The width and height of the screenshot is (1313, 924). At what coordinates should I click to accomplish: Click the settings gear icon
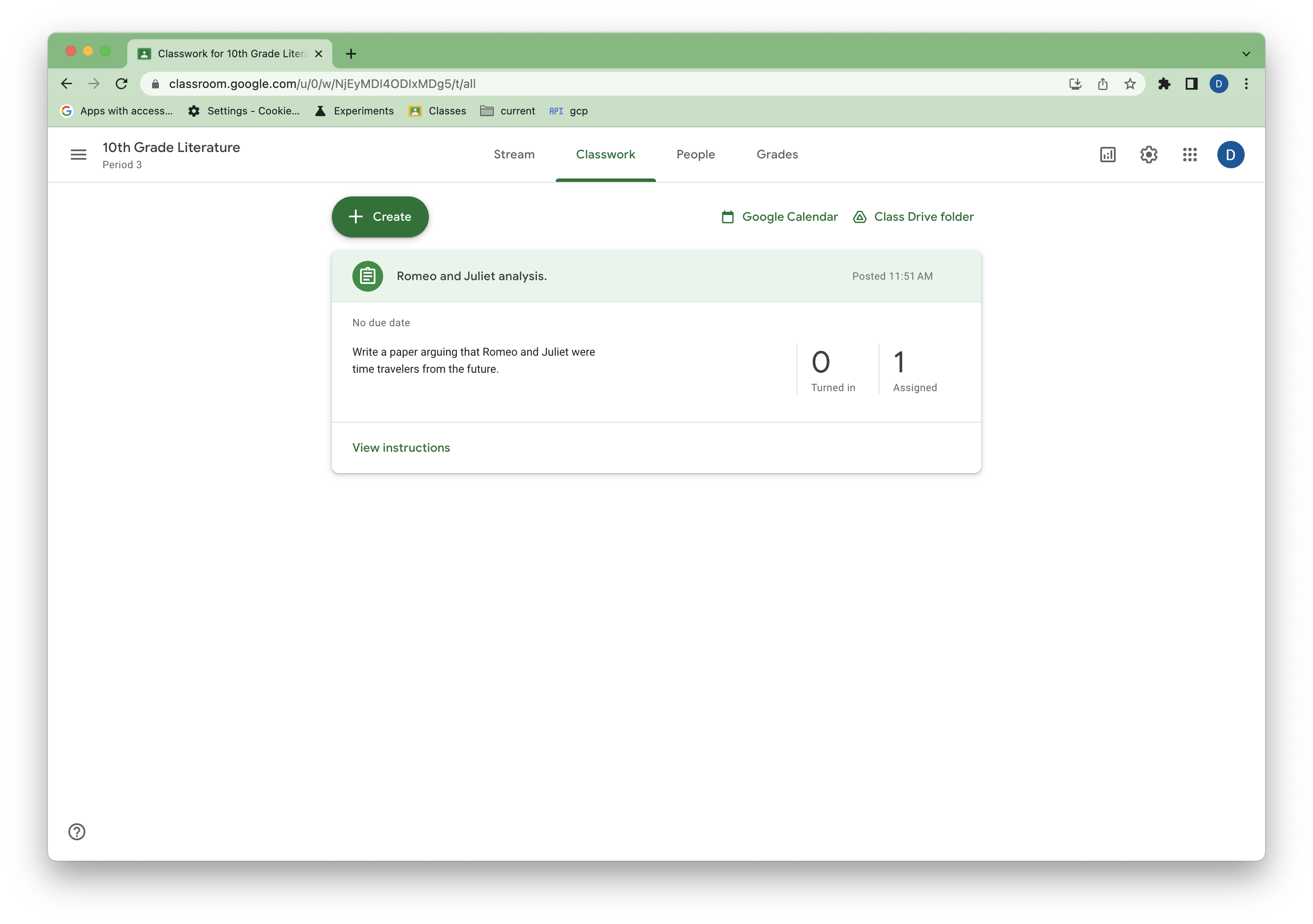1148,154
